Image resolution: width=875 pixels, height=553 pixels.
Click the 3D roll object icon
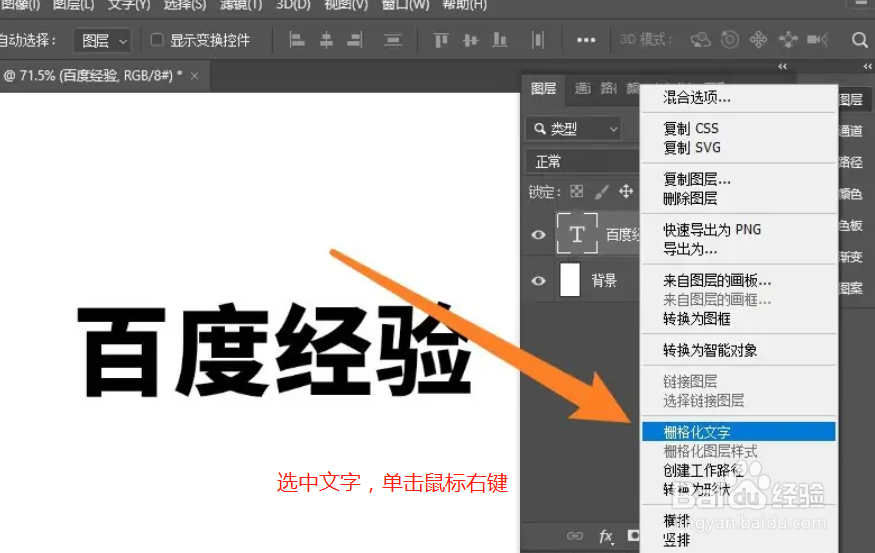pos(729,40)
